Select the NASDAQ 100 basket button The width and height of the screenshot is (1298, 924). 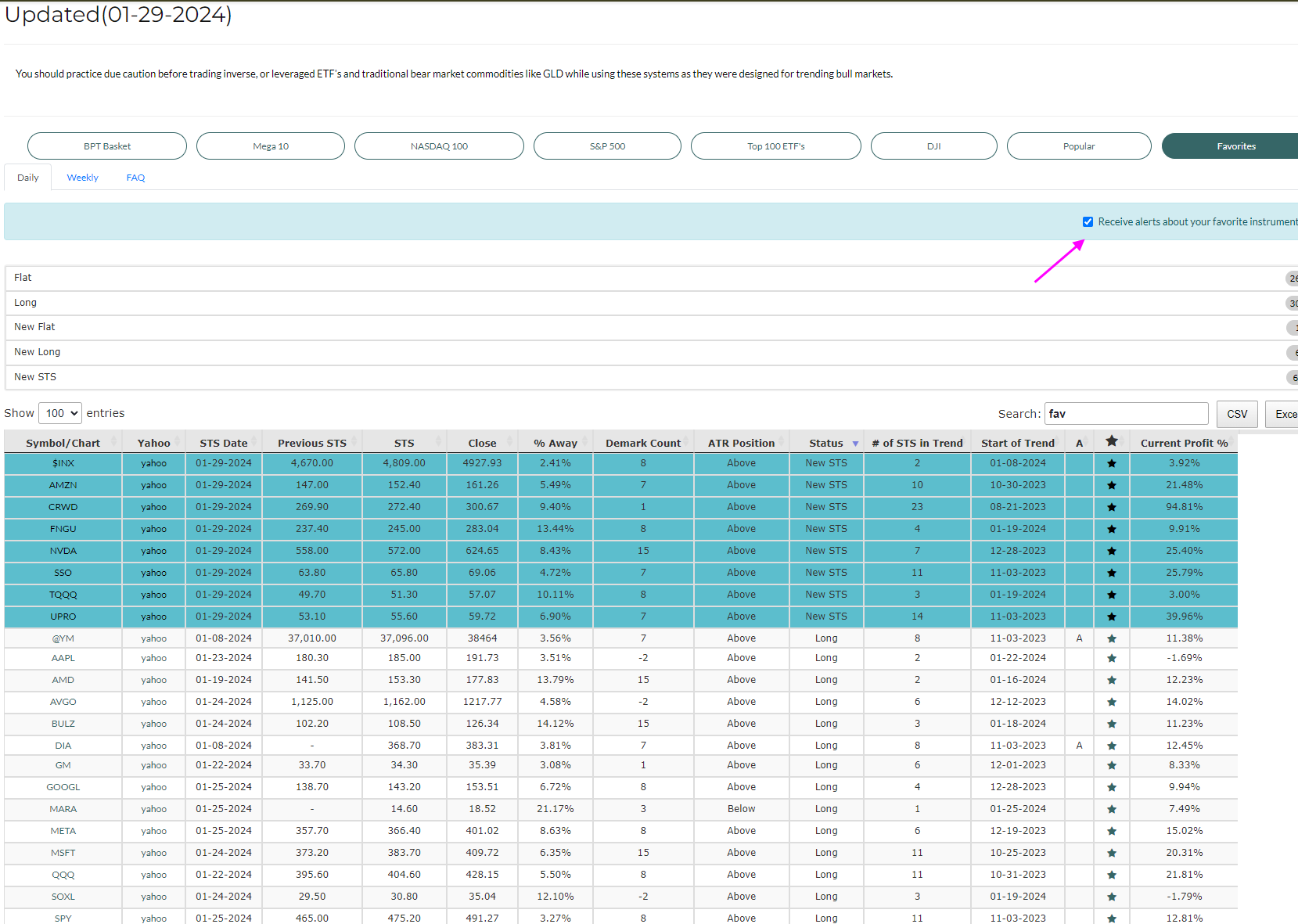pyautogui.click(x=439, y=146)
